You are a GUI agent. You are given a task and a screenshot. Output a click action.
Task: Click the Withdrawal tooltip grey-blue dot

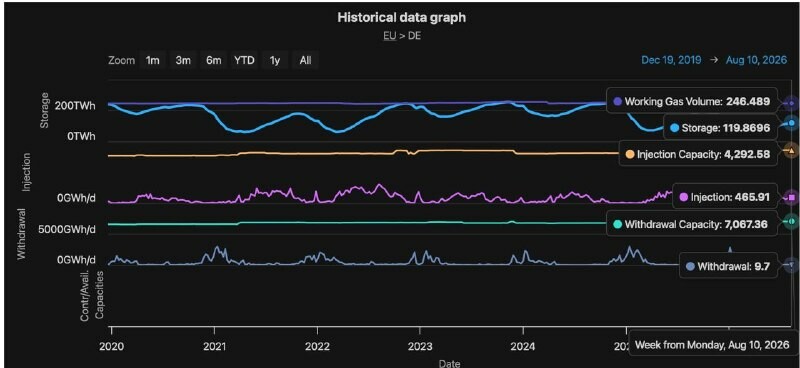[x=690, y=266]
